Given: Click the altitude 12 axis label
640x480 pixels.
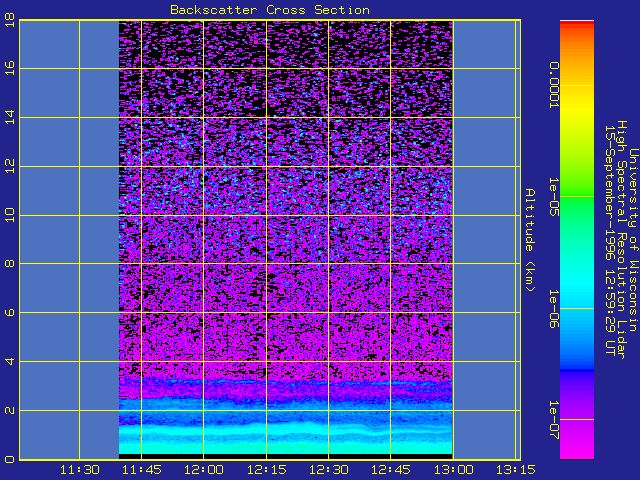Looking at the screenshot, I should tap(10, 166).
